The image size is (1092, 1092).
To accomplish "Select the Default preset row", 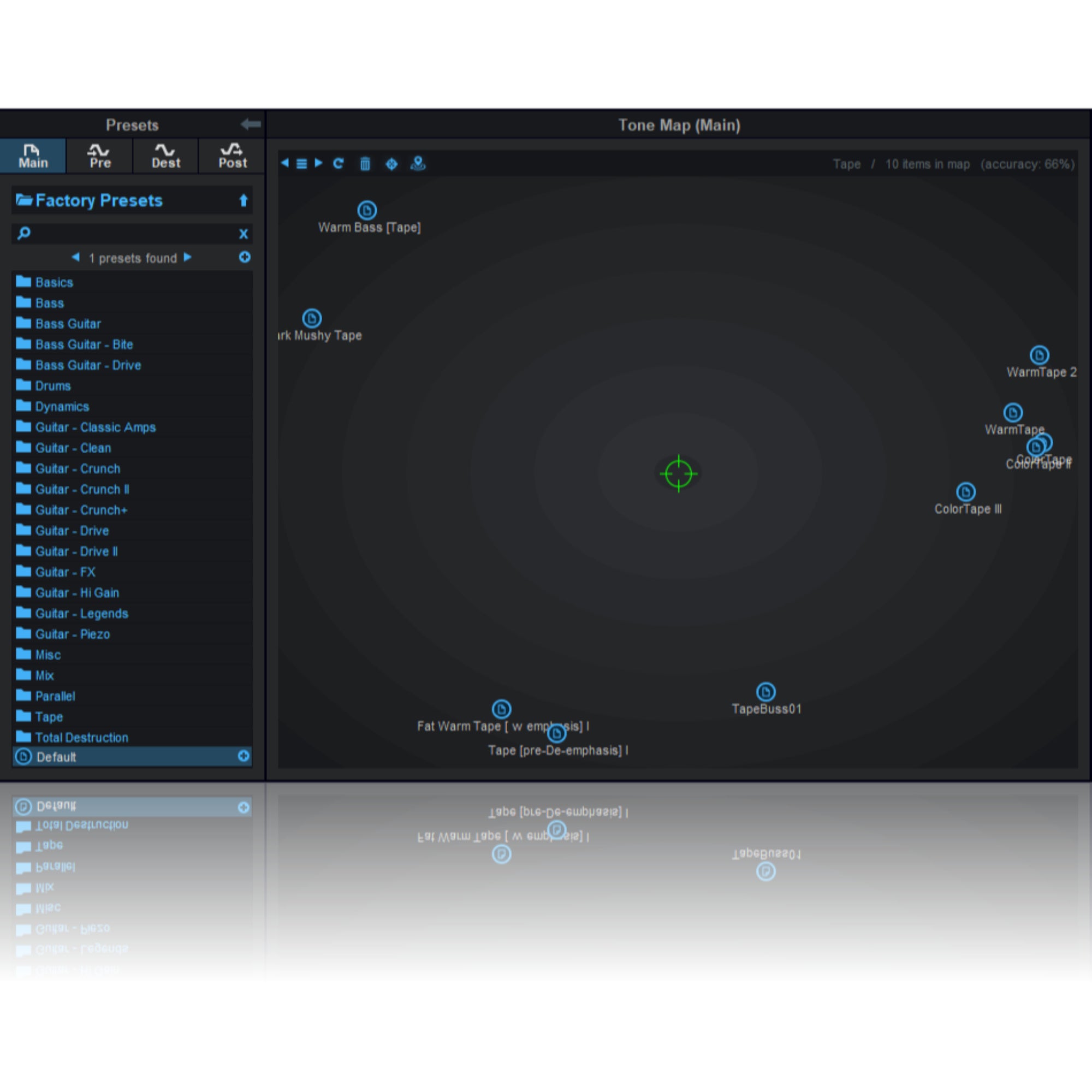I will point(132,757).
